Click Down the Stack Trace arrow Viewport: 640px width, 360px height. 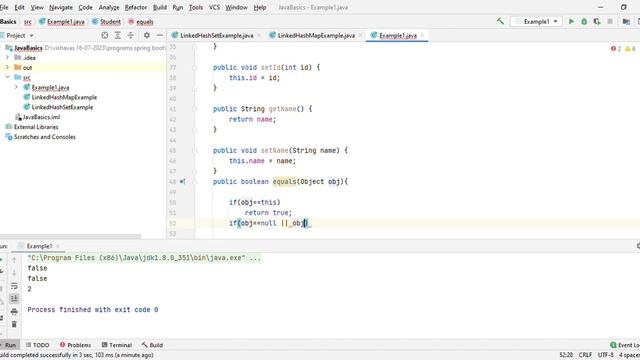click(x=14, y=273)
